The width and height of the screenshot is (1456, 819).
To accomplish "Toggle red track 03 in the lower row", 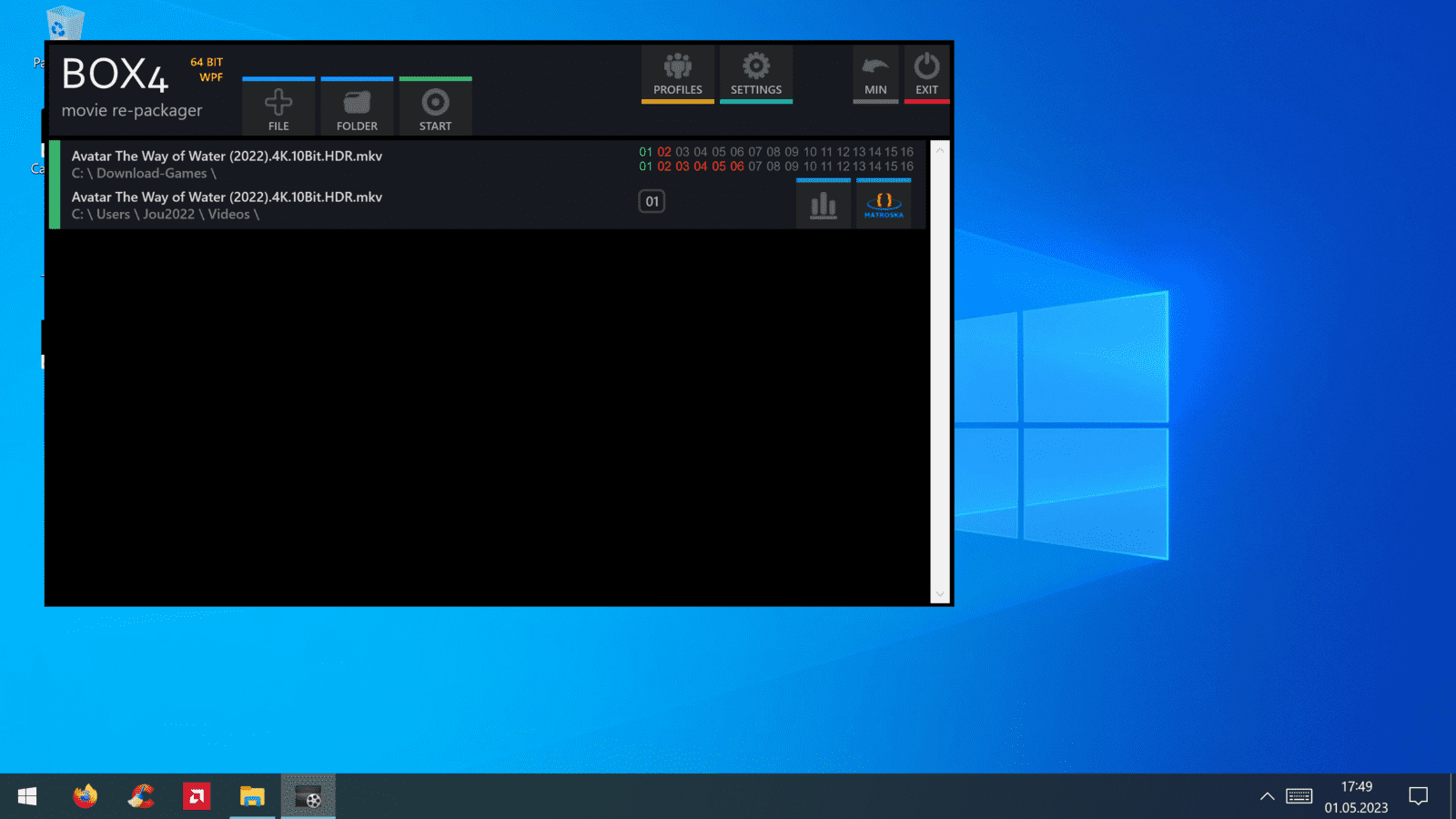I will pyautogui.click(x=682, y=167).
